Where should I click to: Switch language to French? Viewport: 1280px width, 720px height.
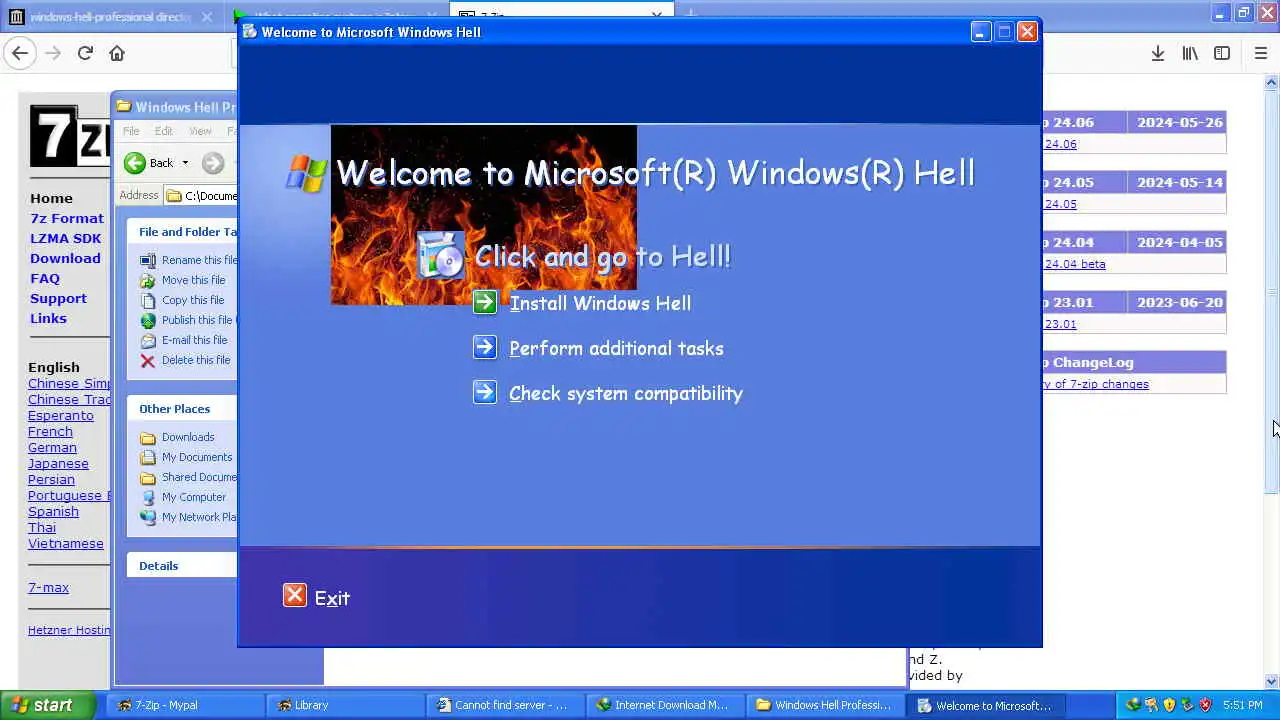(50, 431)
